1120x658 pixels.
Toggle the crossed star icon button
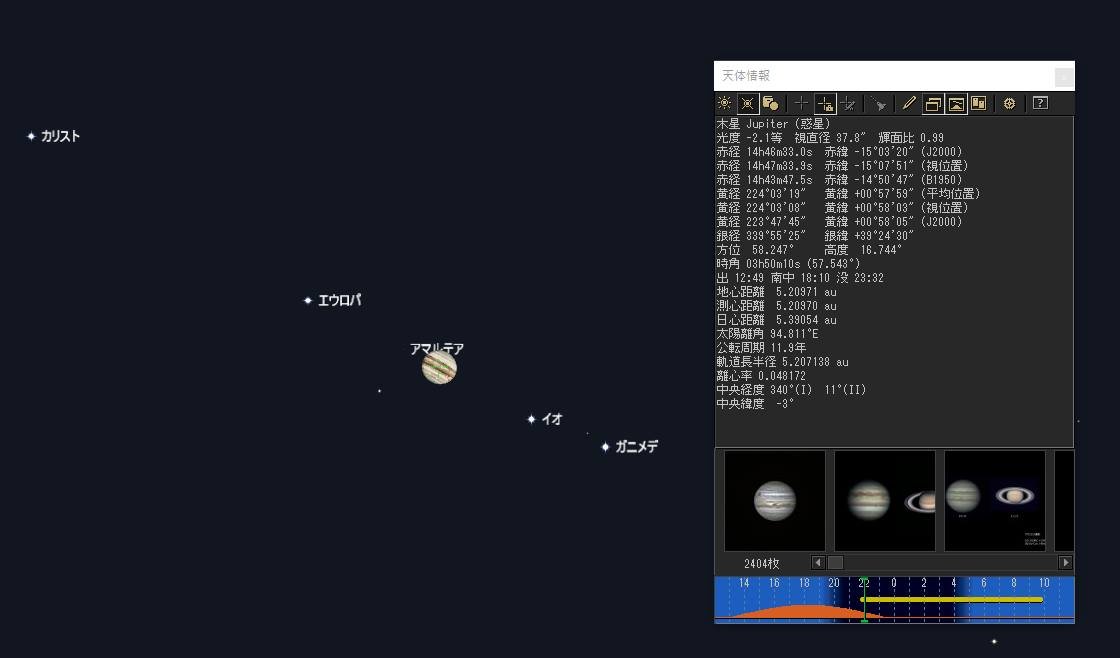tap(747, 104)
